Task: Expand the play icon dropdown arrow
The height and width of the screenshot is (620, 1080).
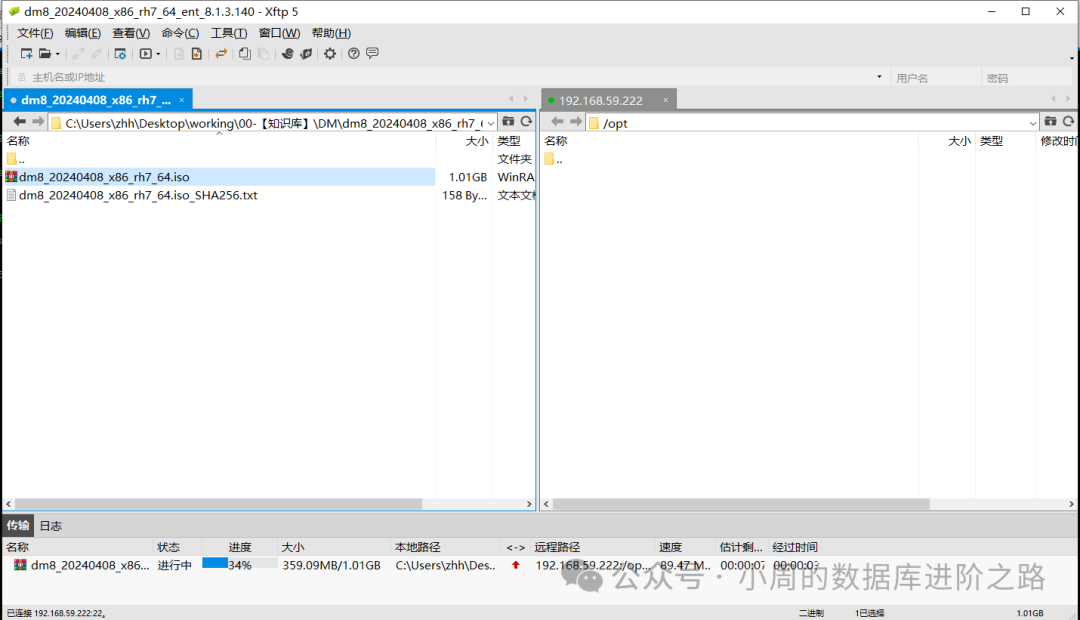Action: 158,54
